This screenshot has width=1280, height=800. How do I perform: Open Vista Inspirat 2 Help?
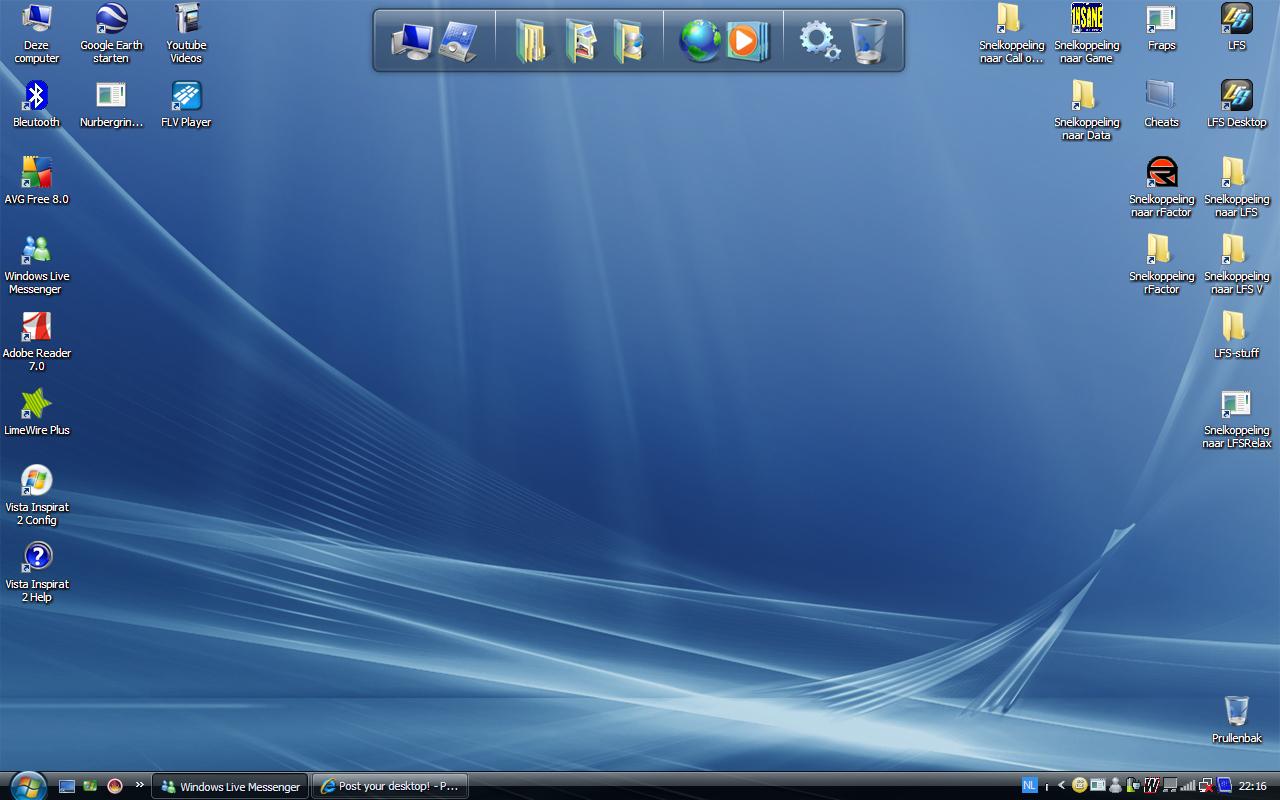point(37,573)
